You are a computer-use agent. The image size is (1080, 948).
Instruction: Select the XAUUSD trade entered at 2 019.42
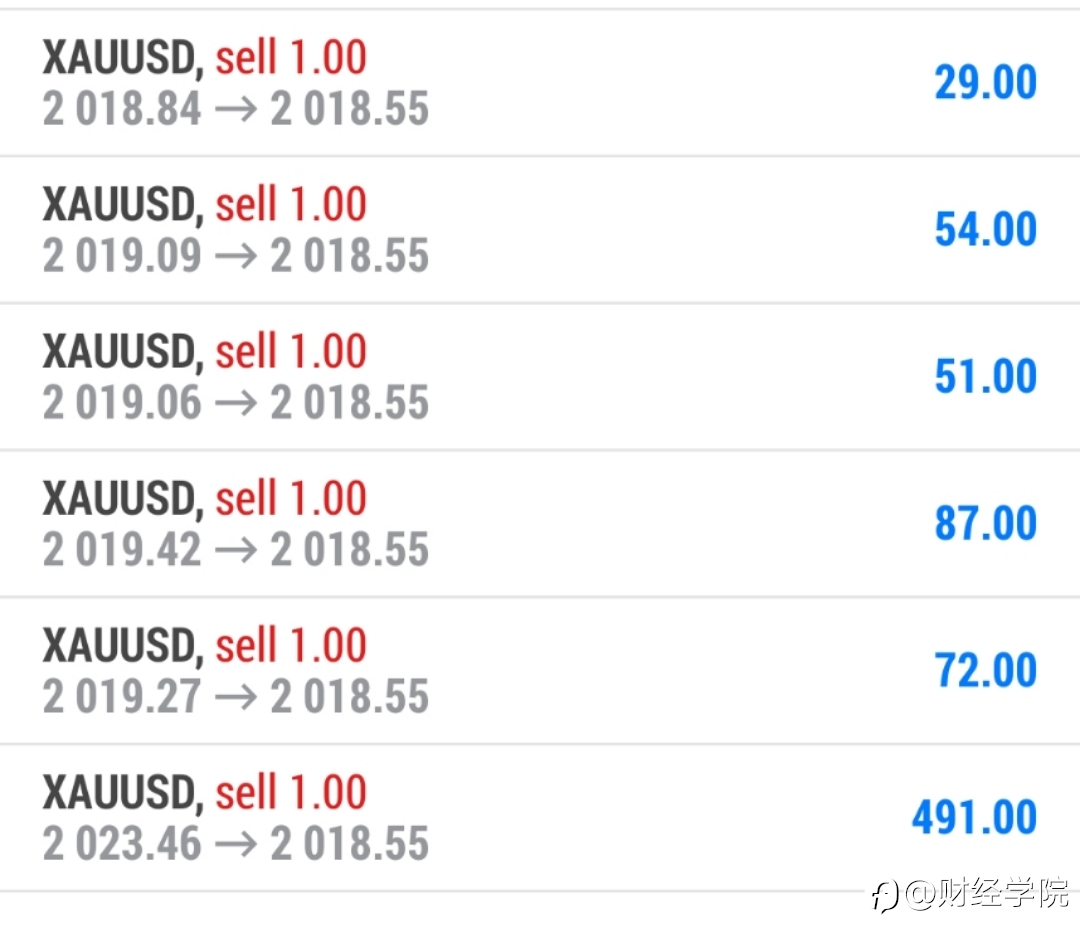[x=540, y=524]
